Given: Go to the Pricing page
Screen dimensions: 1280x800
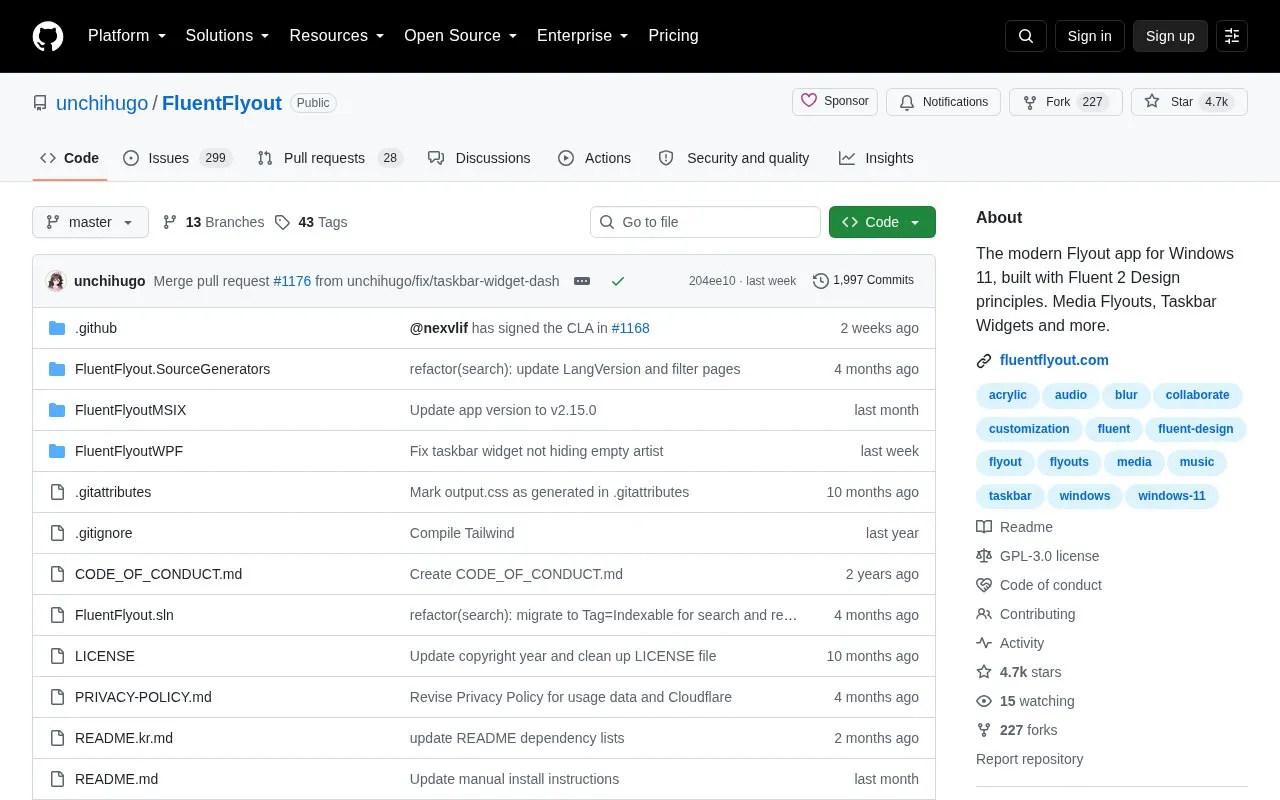Looking at the screenshot, I should pos(673,36).
